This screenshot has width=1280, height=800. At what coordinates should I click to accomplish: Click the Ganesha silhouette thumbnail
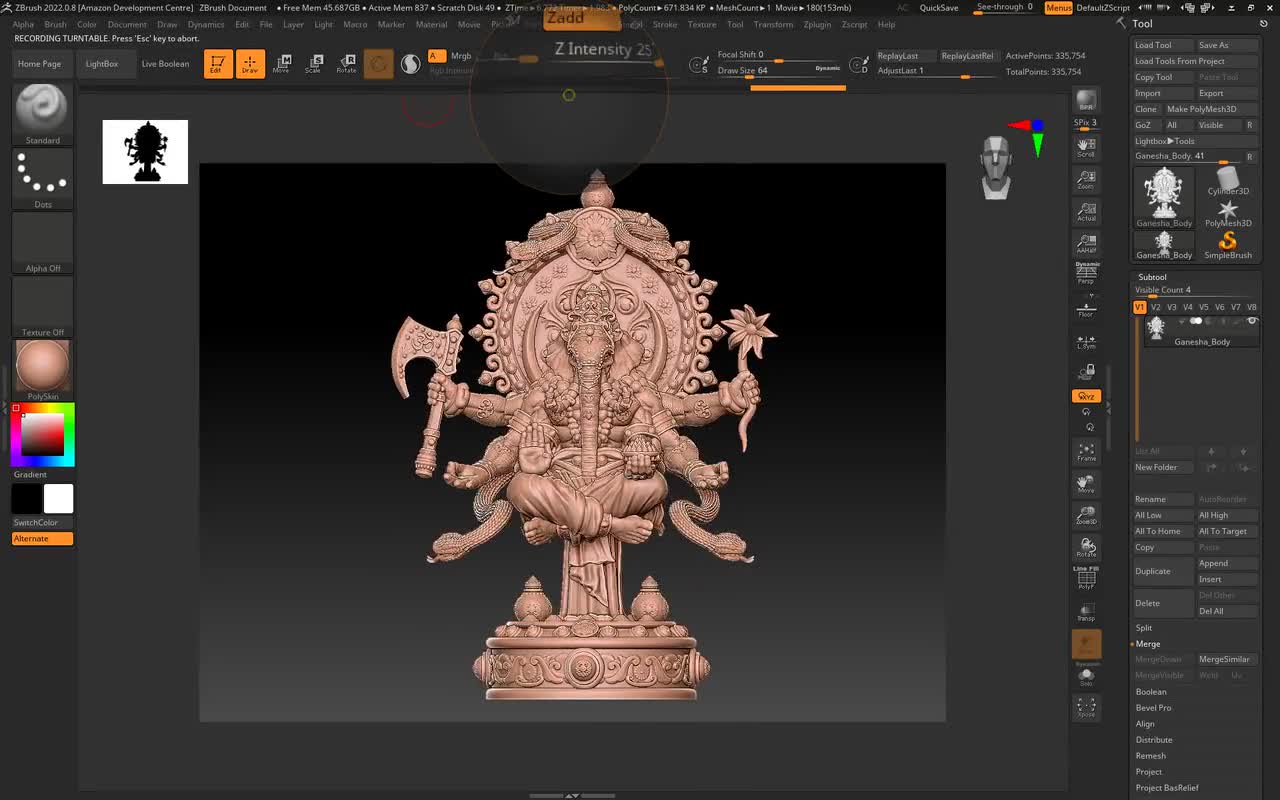pos(145,152)
